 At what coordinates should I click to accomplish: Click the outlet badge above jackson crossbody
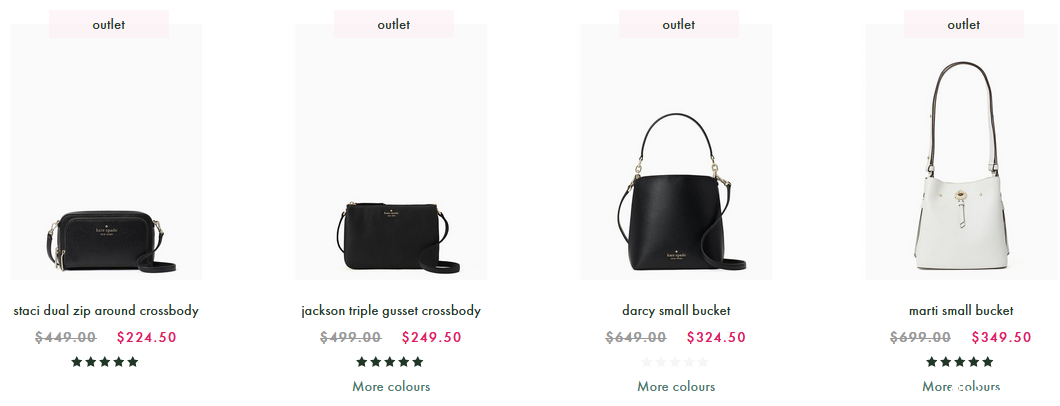(393, 24)
